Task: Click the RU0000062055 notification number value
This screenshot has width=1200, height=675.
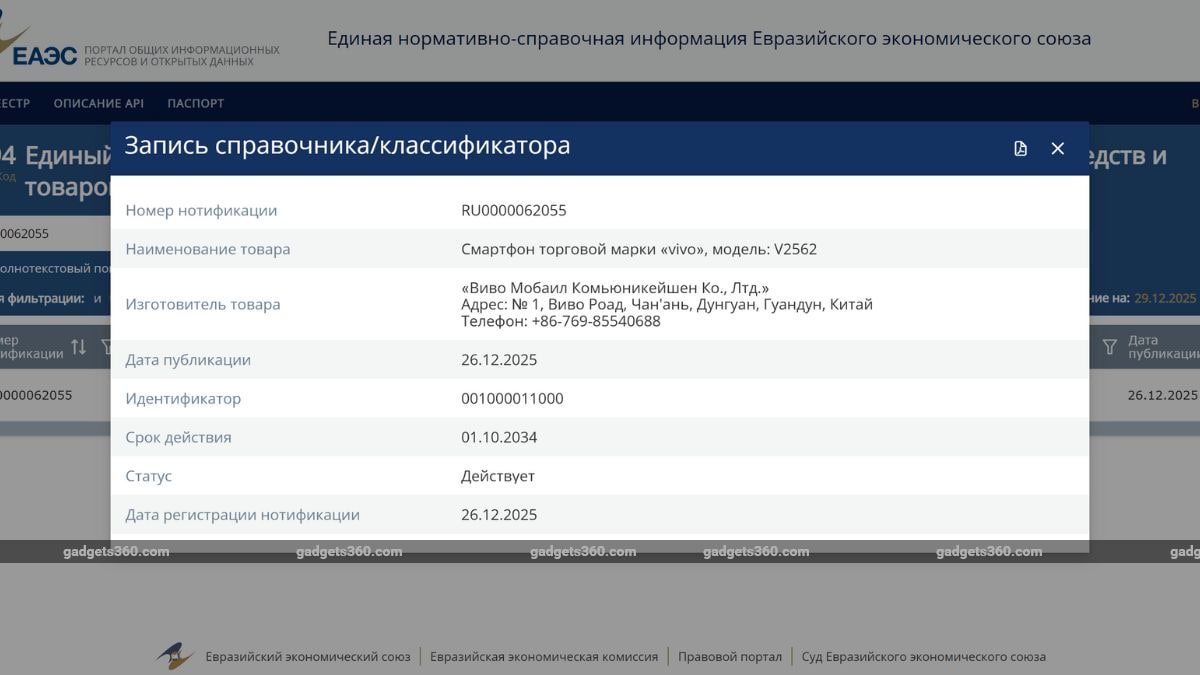Action: [514, 210]
